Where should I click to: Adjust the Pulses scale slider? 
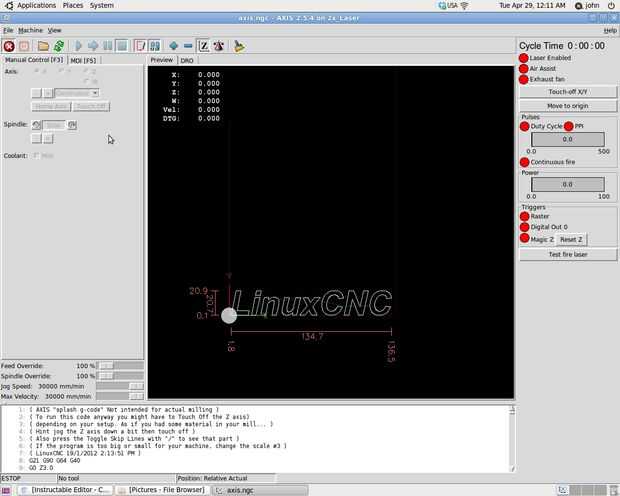pyautogui.click(x=567, y=139)
